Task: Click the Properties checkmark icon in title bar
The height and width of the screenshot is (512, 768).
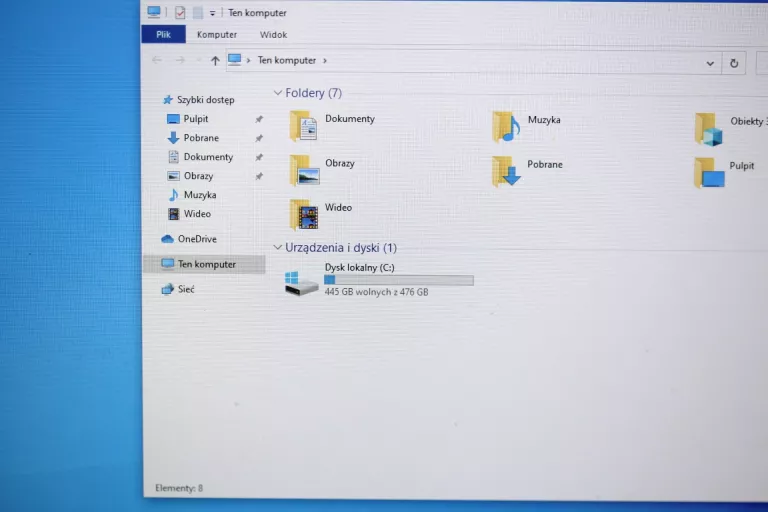Action: (180, 13)
